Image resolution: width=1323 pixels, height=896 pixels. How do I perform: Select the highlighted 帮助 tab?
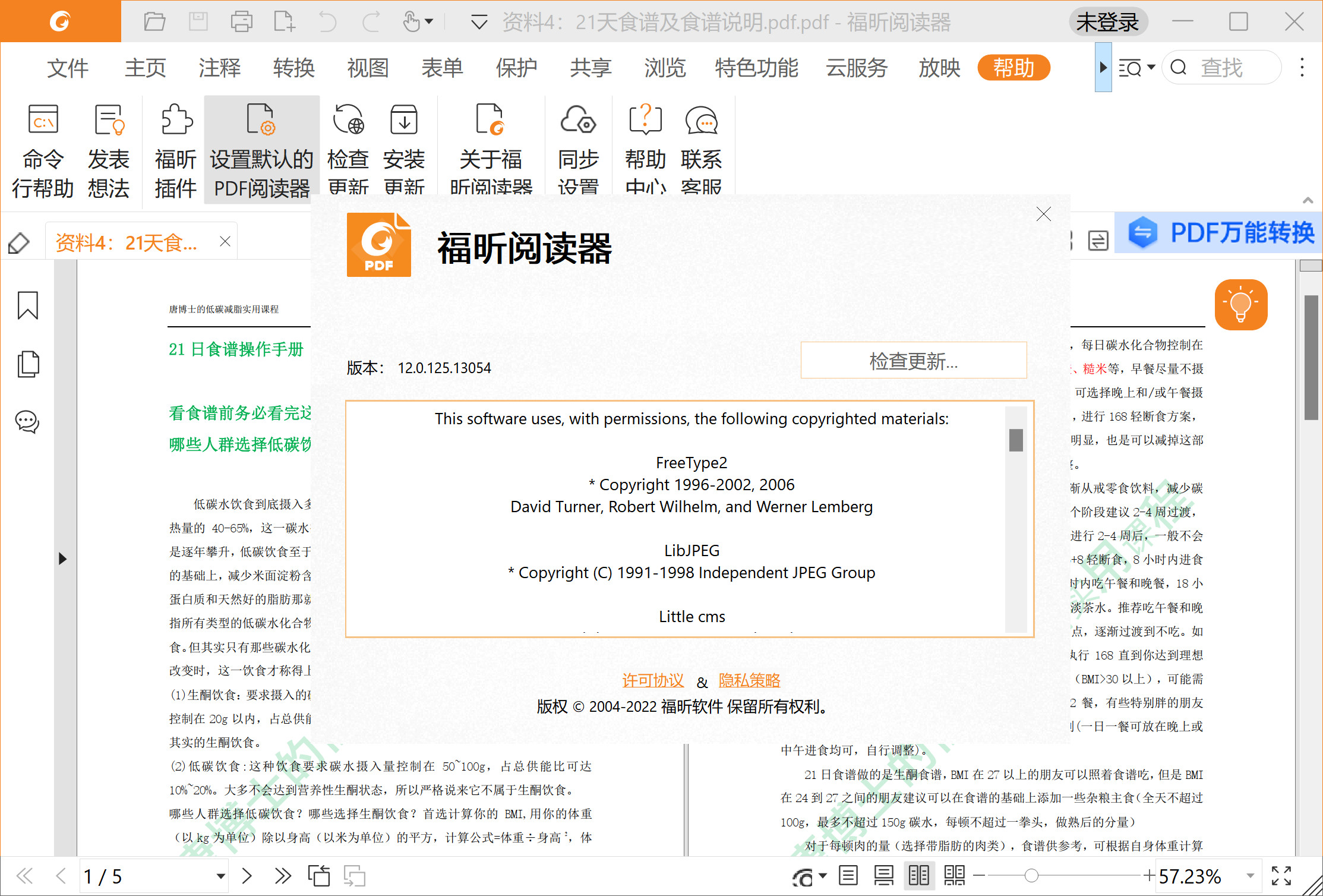[1013, 68]
